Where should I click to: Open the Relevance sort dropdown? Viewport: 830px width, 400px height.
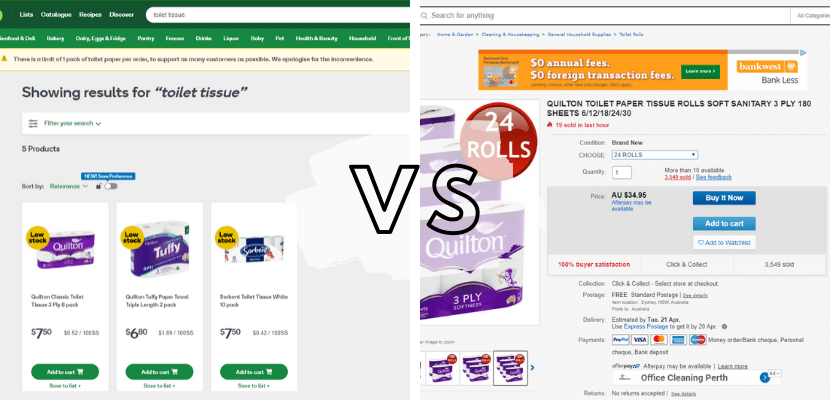coord(69,186)
